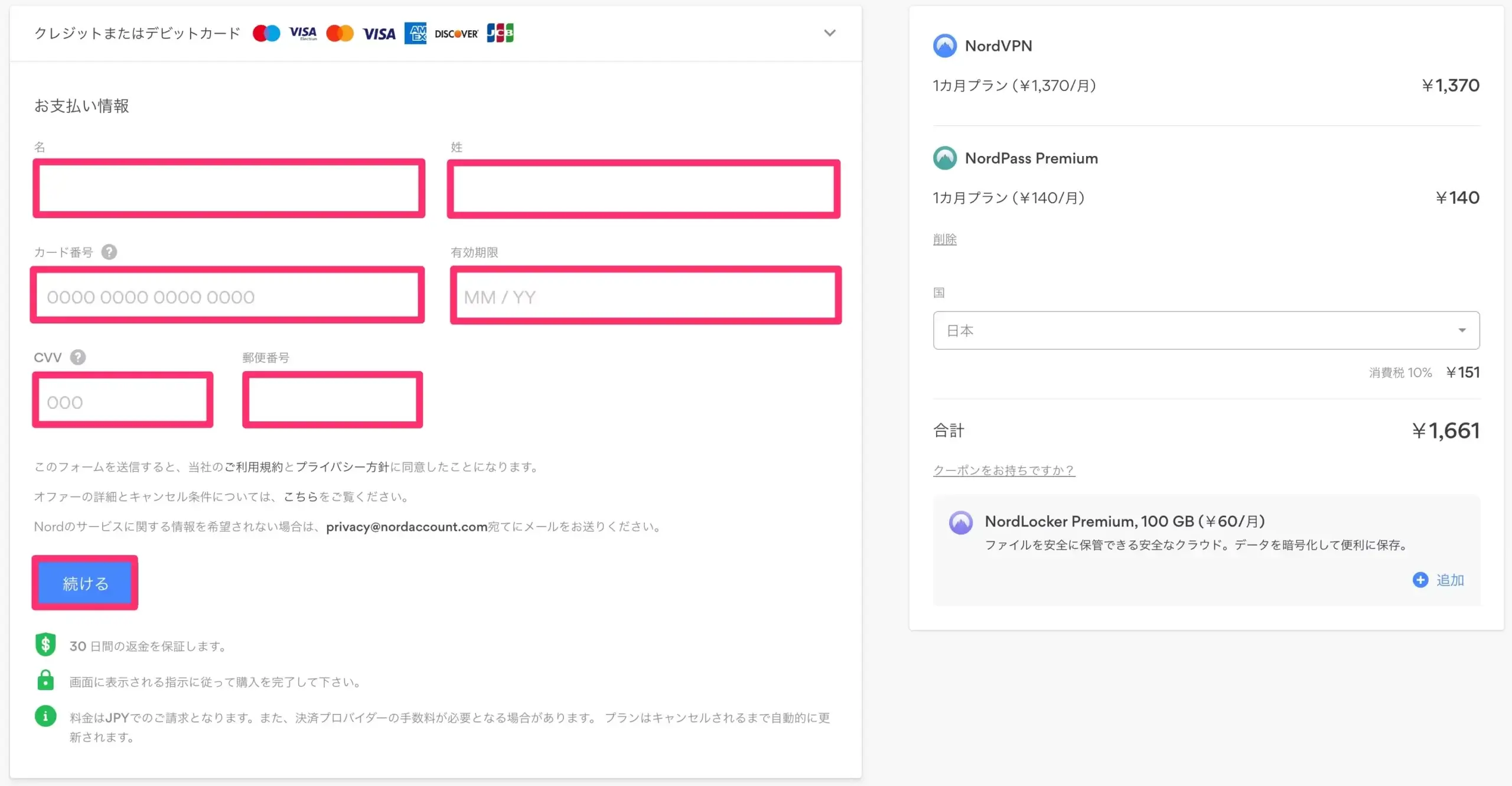Click the green money-back guarantee shield icon
Screen dimensions: 1512x786
[x=45, y=645]
